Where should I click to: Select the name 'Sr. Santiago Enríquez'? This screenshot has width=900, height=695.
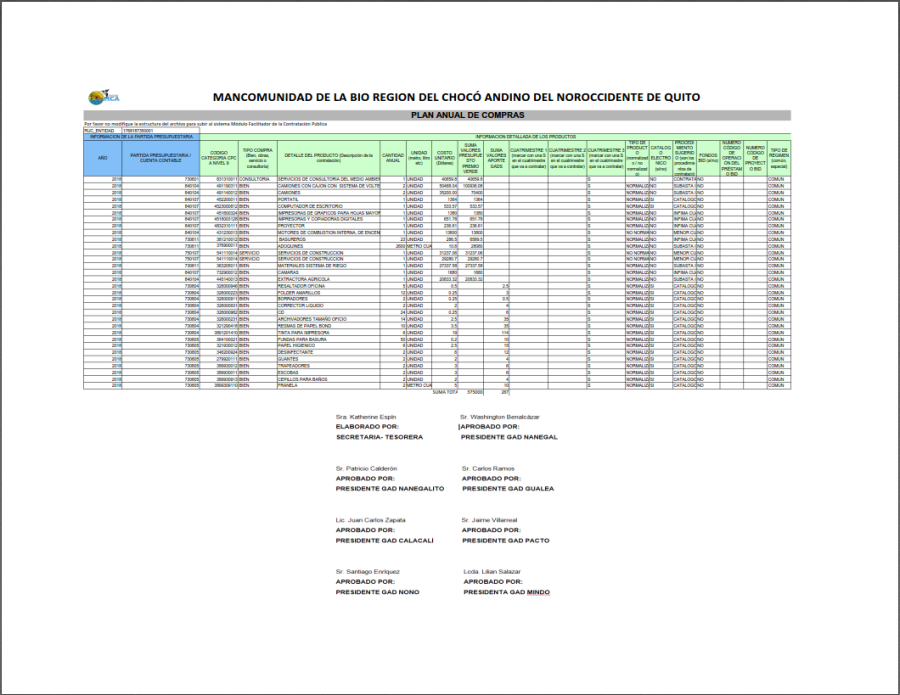pyautogui.click(x=368, y=572)
